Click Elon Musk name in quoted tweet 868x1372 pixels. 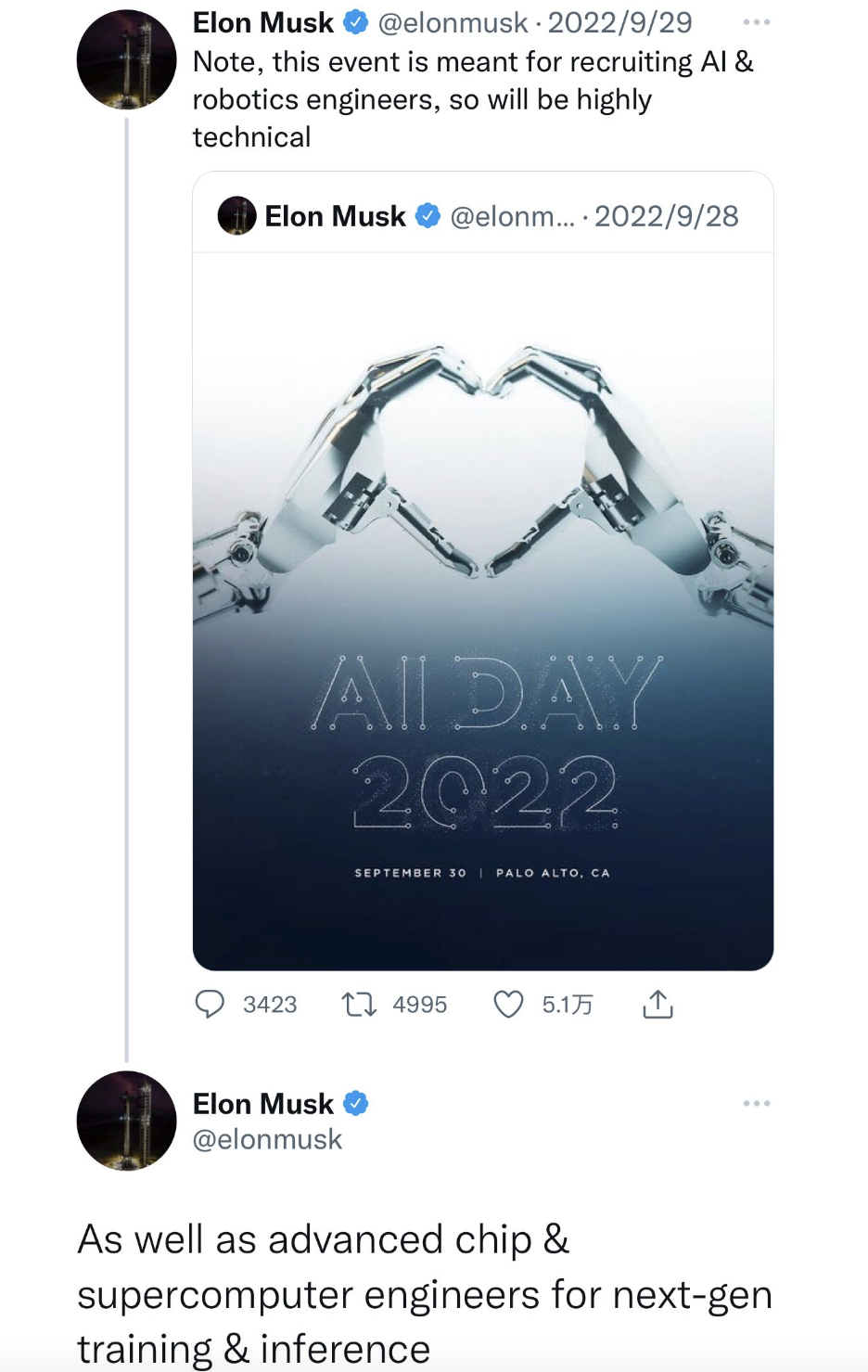click(335, 216)
